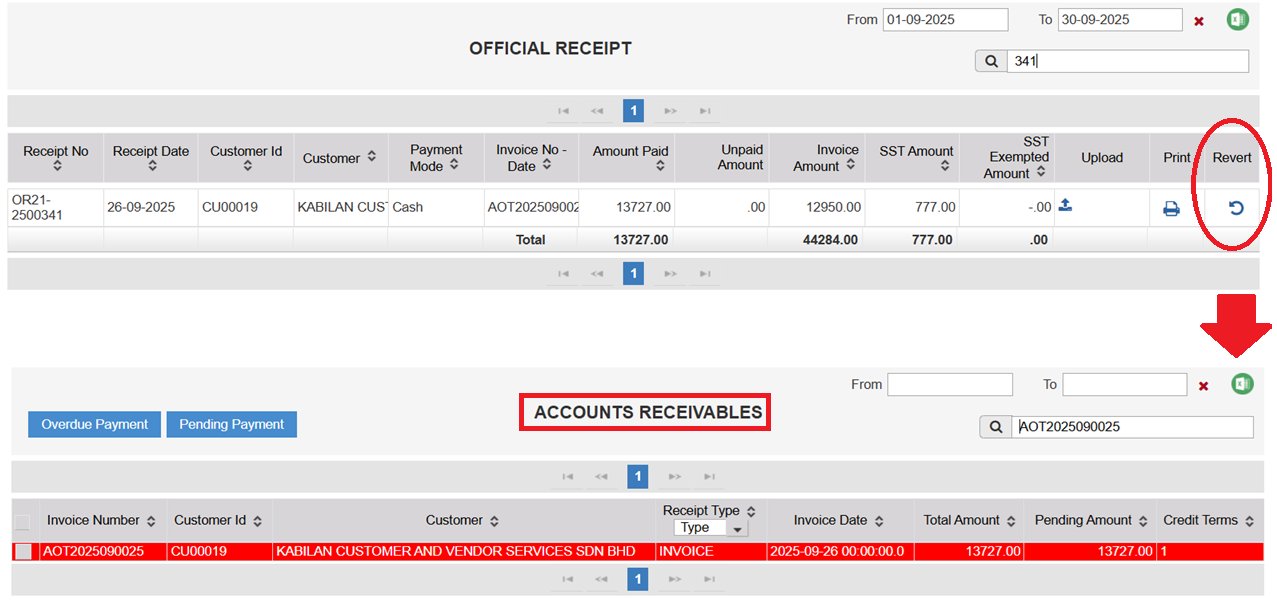Select page 1 in bottom Accounts Receivables pager
Image resolution: width=1277 pixels, height=605 pixels.
[x=638, y=579]
